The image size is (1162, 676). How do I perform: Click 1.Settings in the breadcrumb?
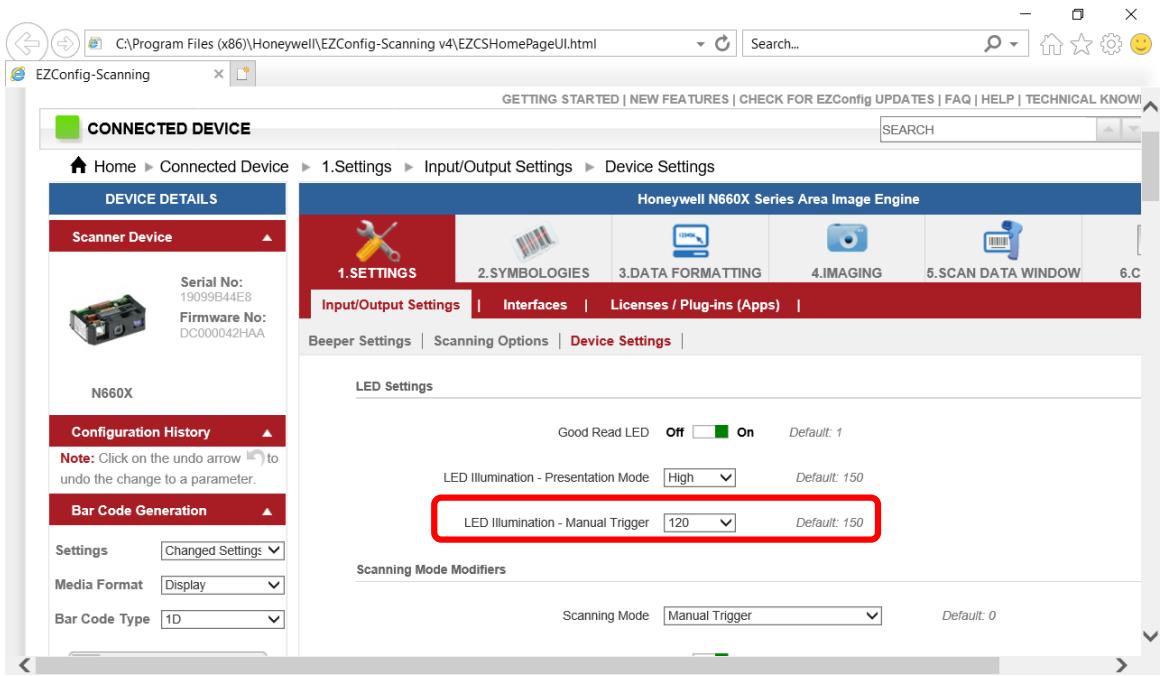point(356,167)
